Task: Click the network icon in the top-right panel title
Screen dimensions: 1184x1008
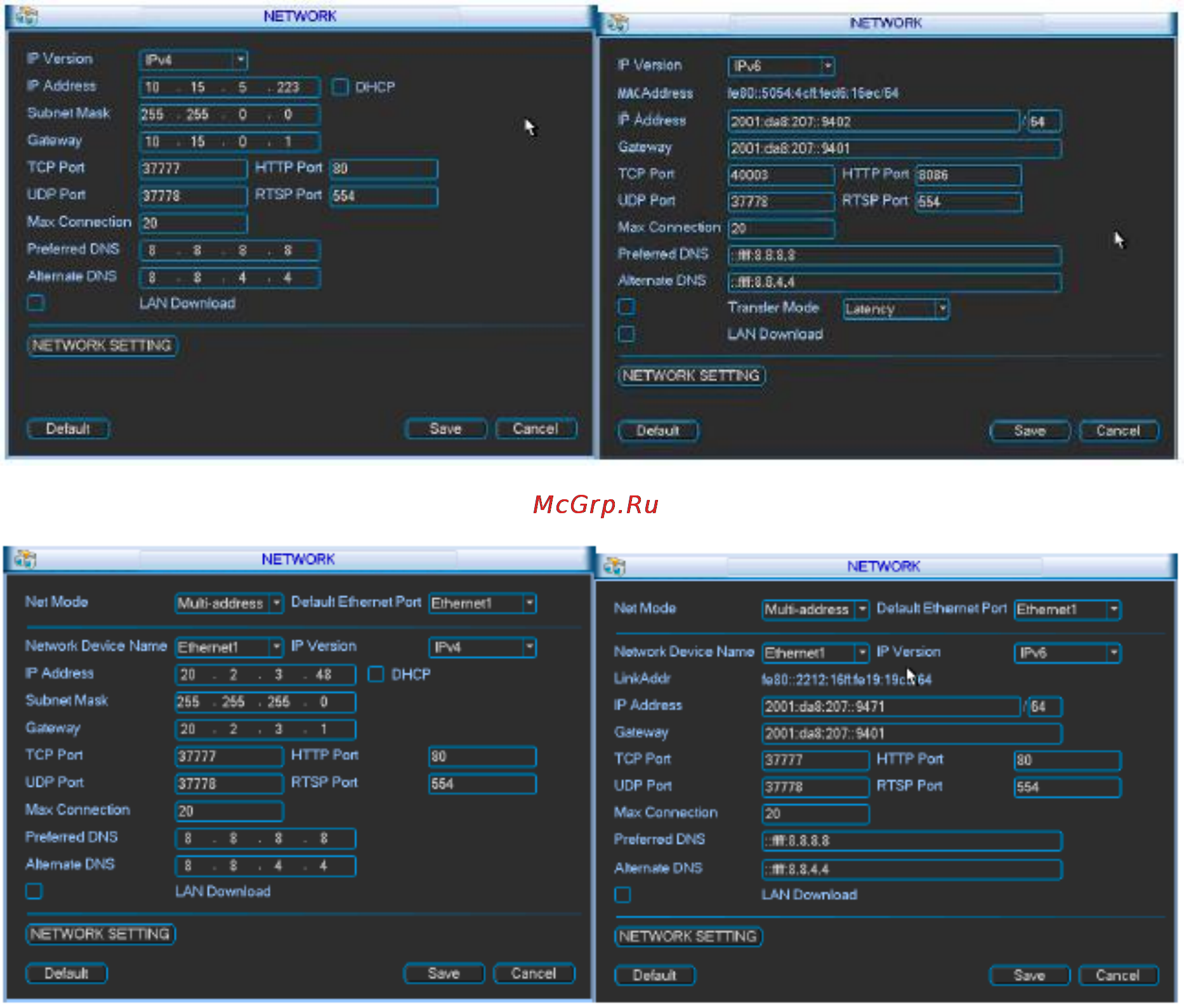Action: 617,23
